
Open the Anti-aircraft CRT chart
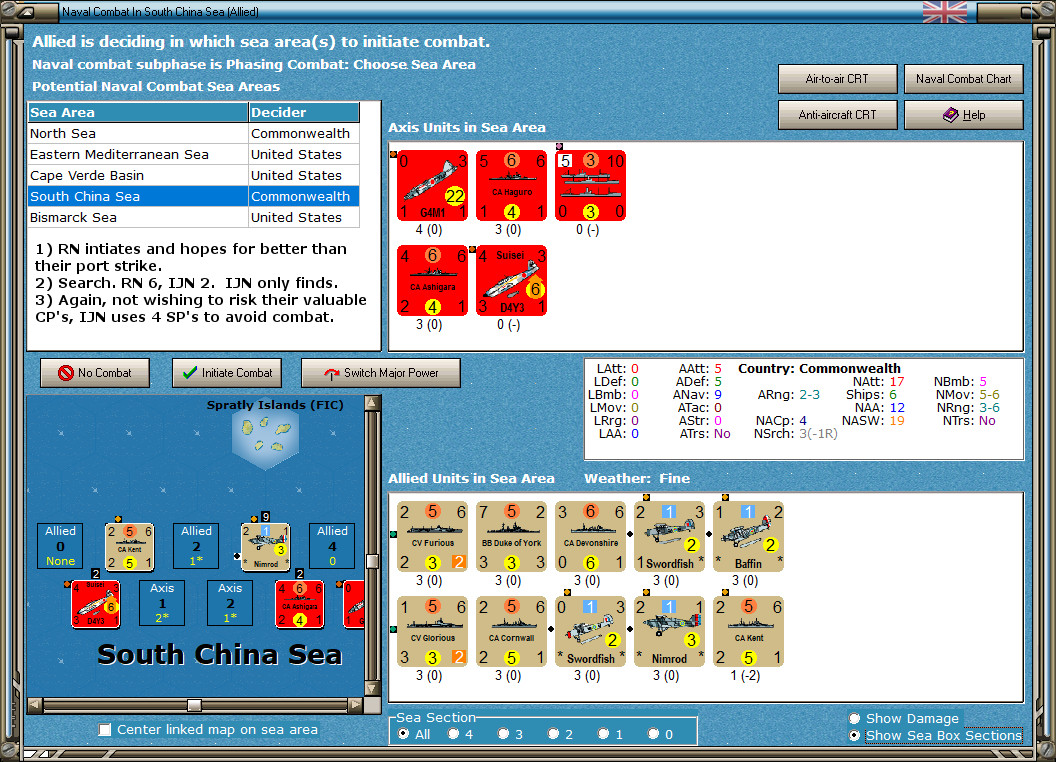pos(837,115)
